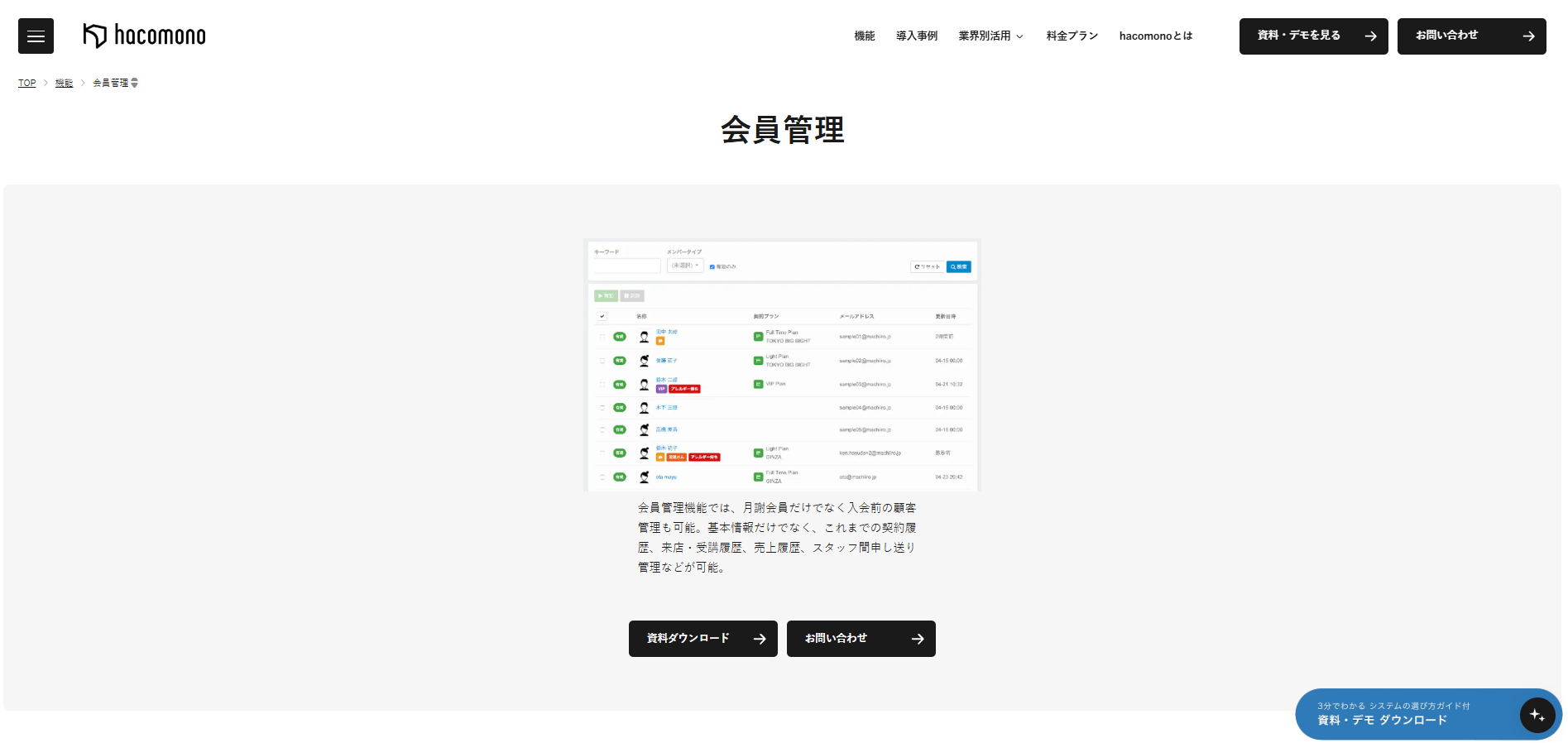Click arrow icon on header お問い合わせ button

(1528, 36)
